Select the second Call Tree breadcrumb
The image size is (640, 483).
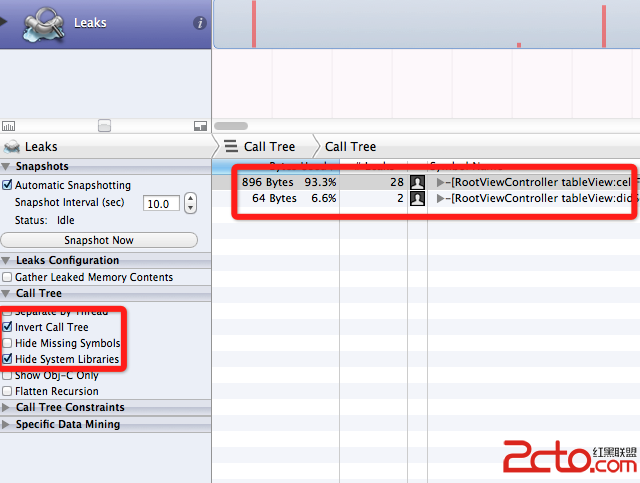pyautogui.click(x=350, y=147)
